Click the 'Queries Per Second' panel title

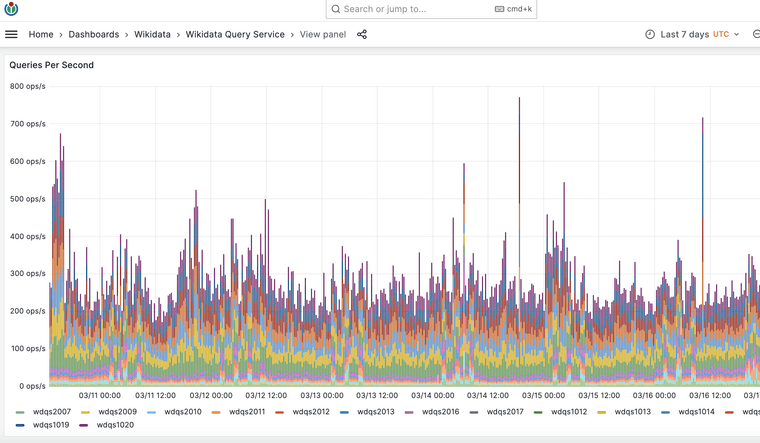click(x=51, y=65)
